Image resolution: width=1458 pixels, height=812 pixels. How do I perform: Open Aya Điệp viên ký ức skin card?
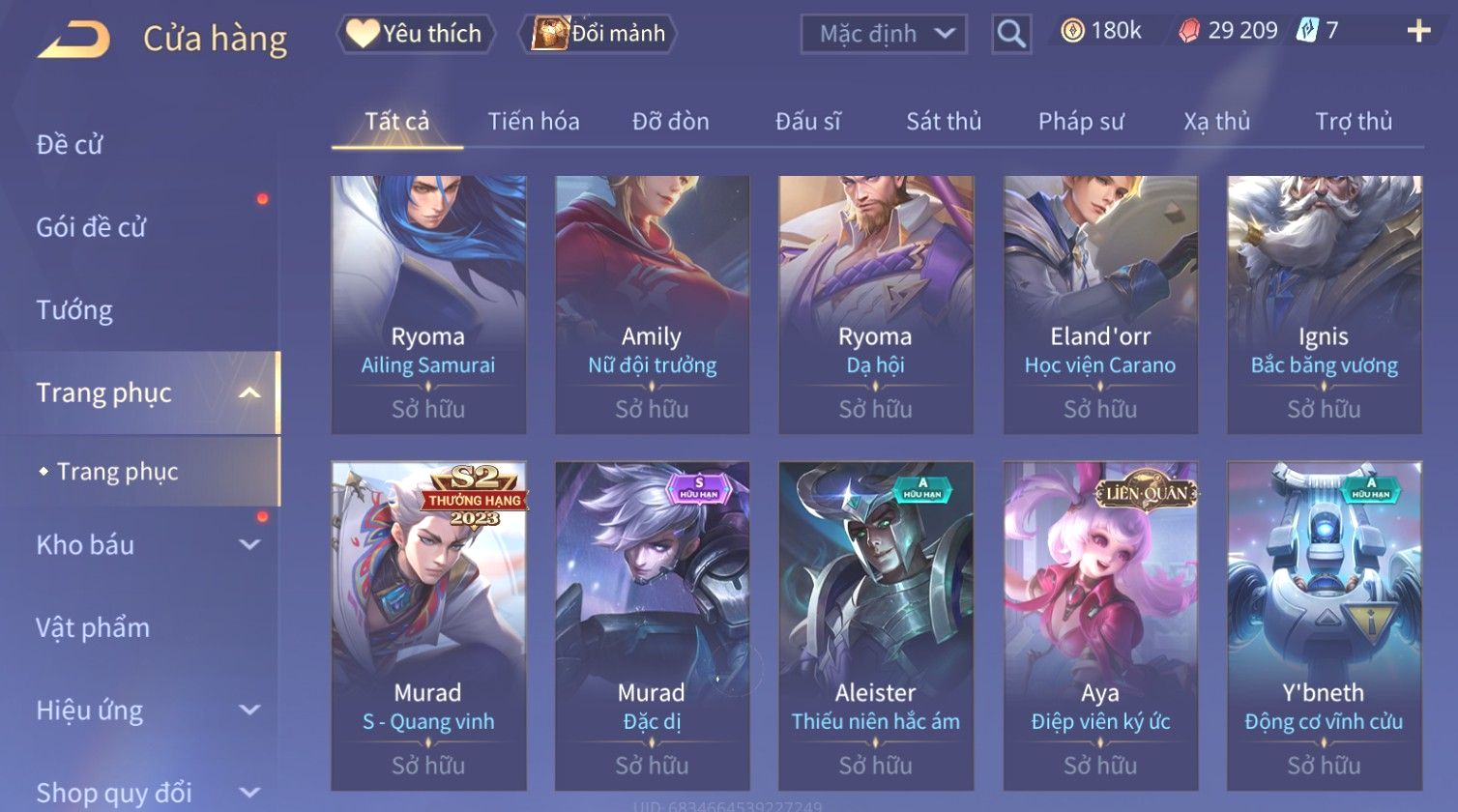(1100, 626)
